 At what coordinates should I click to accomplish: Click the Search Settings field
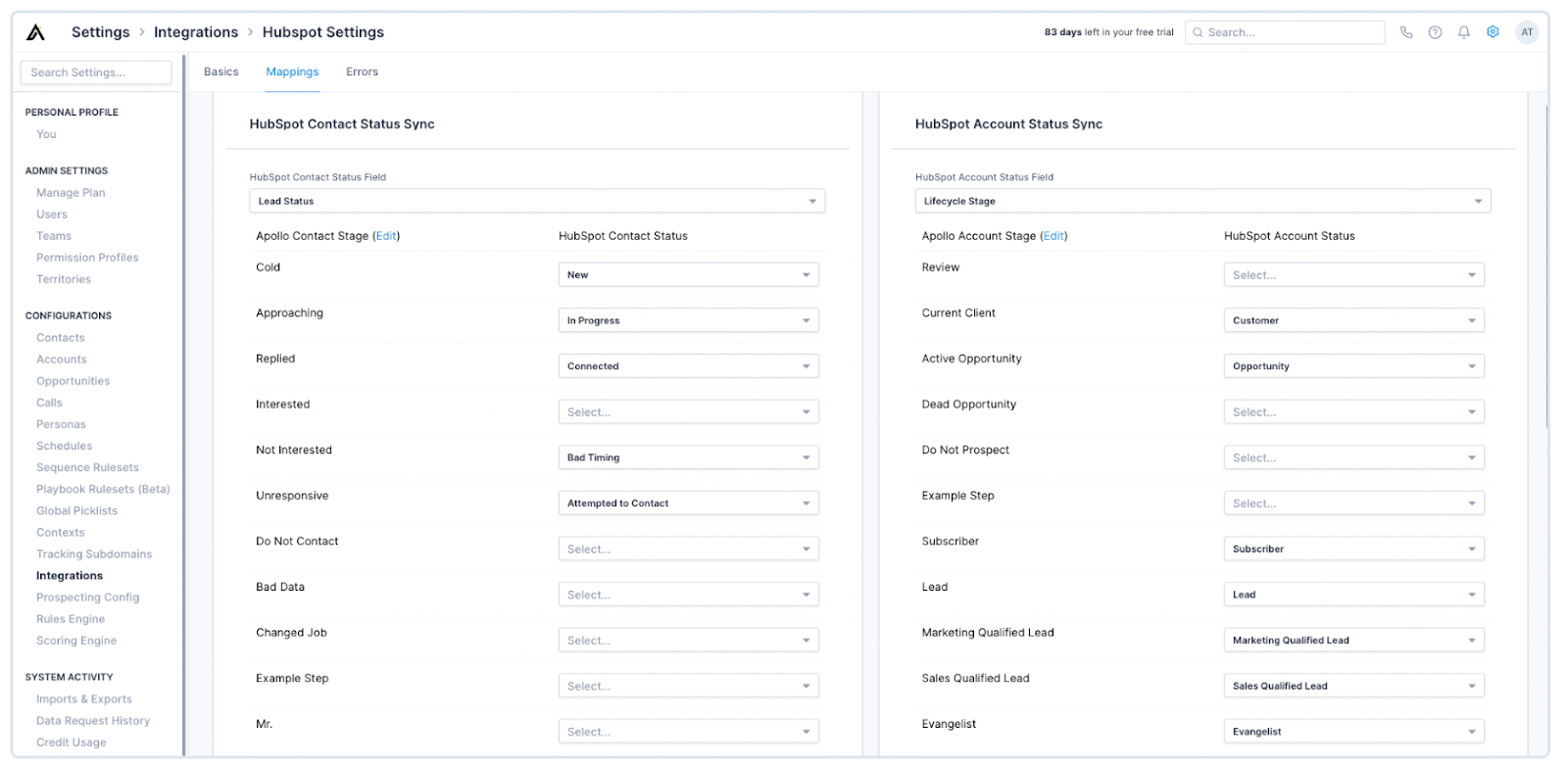[x=96, y=72]
